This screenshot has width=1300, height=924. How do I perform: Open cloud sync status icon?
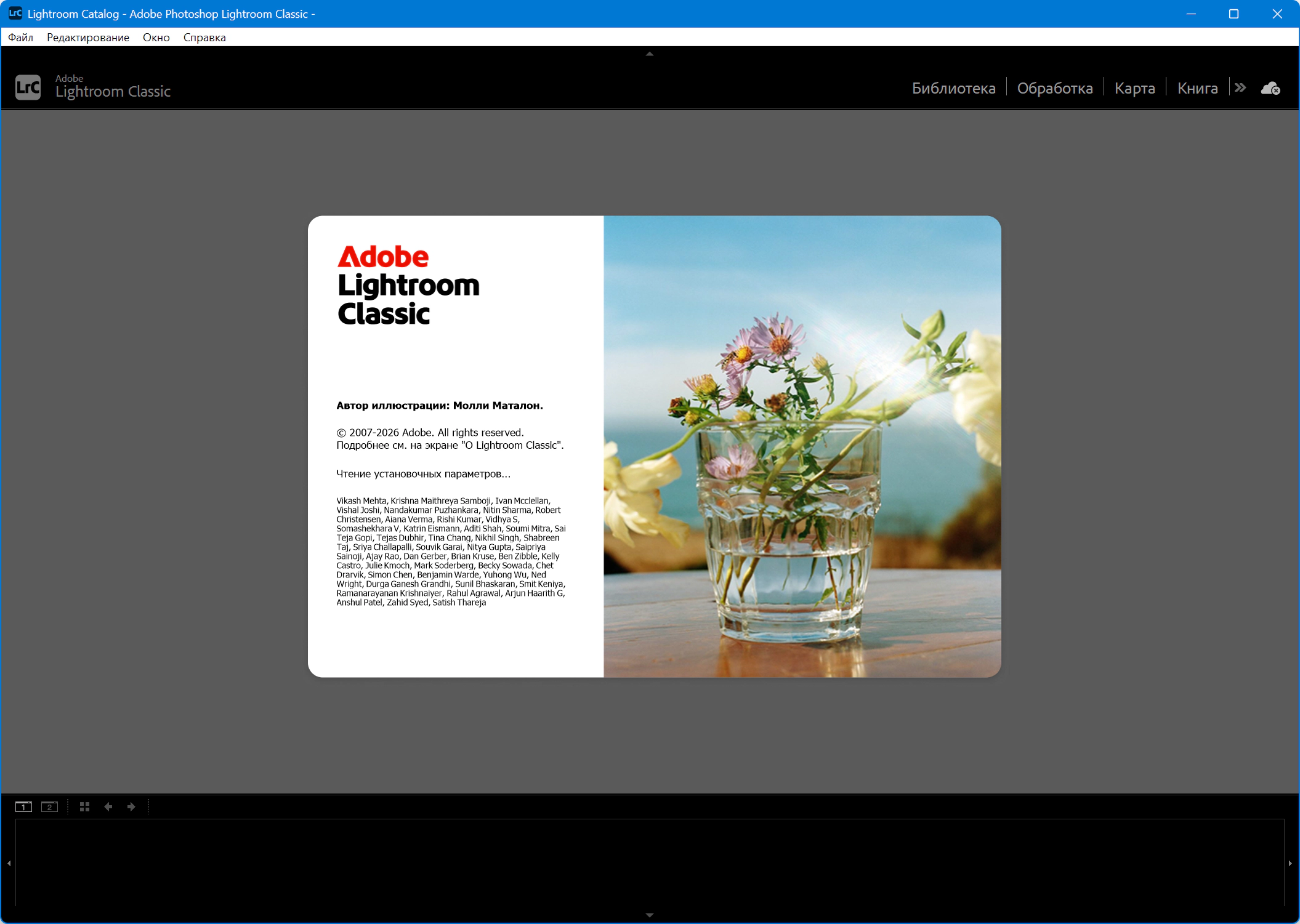1270,89
